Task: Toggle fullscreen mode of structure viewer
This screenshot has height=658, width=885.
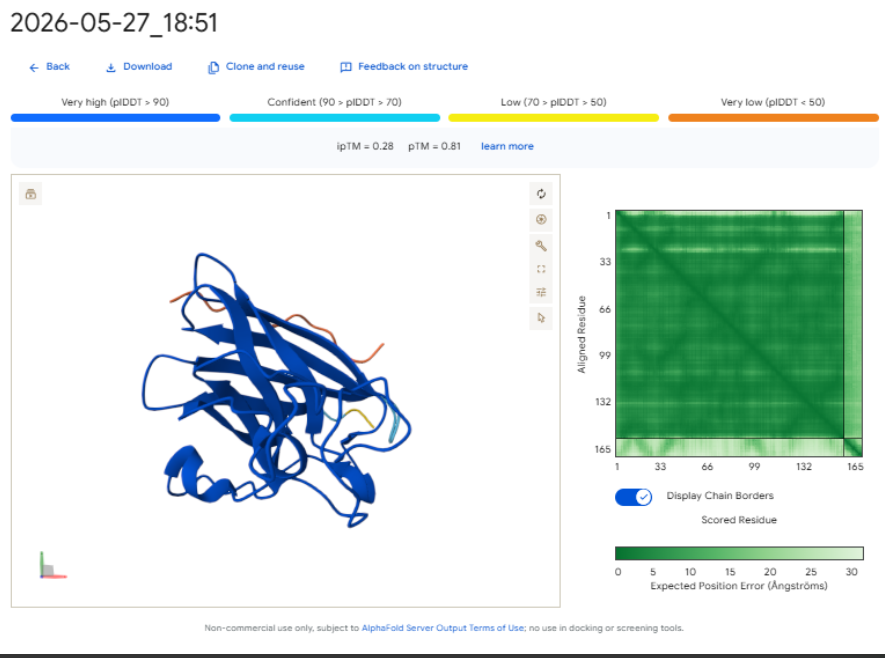Action: [541, 269]
